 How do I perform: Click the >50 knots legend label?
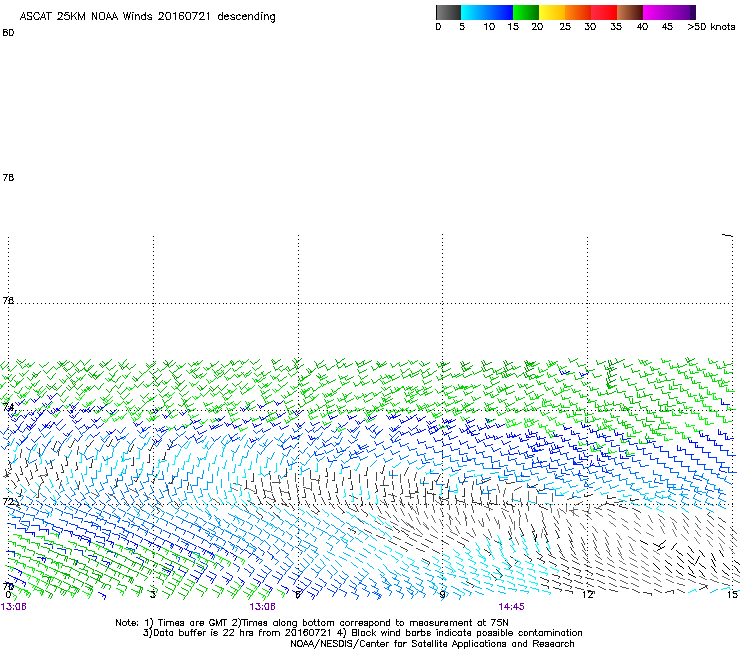(x=711, y=27)
